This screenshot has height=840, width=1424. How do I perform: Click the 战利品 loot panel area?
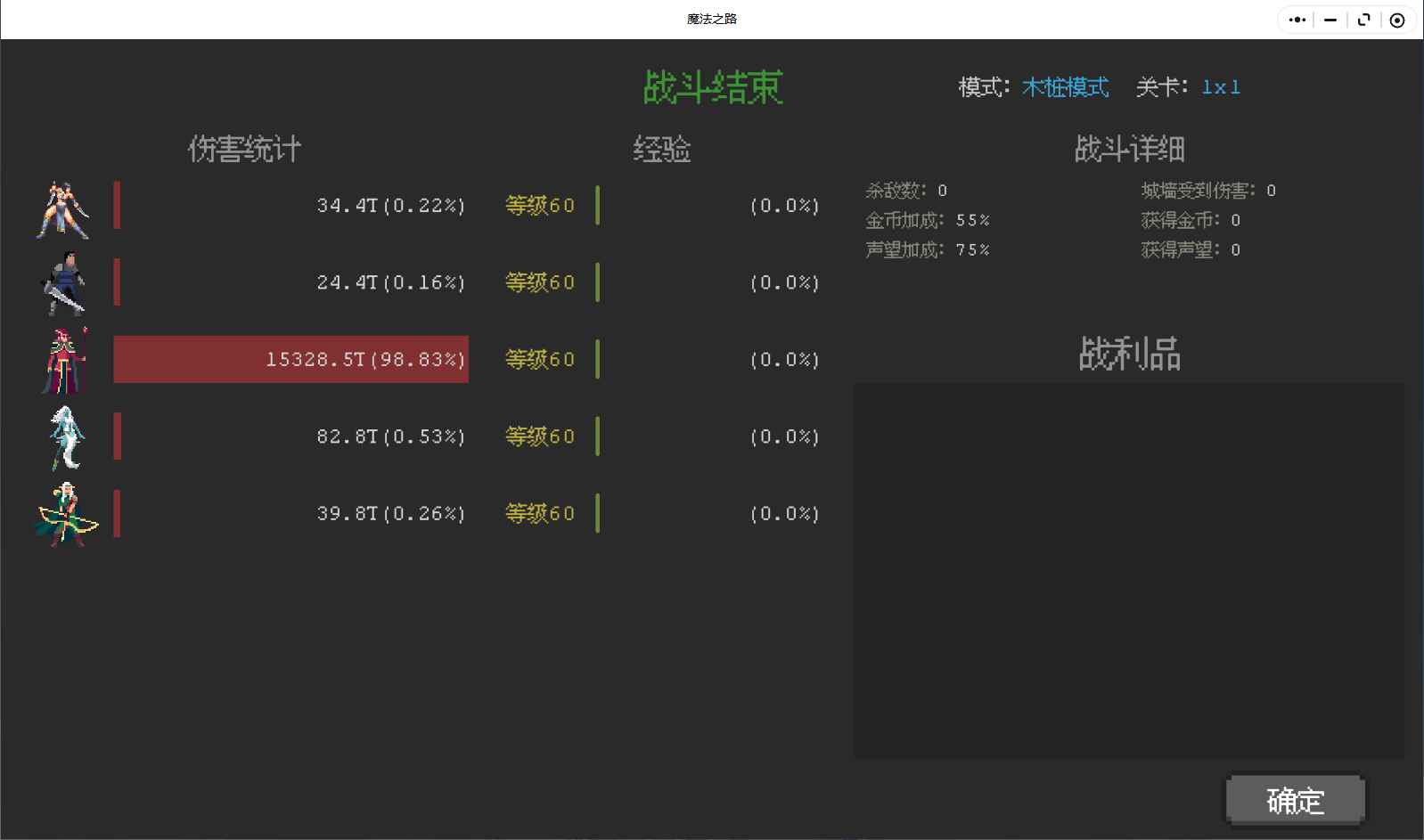1129,570
